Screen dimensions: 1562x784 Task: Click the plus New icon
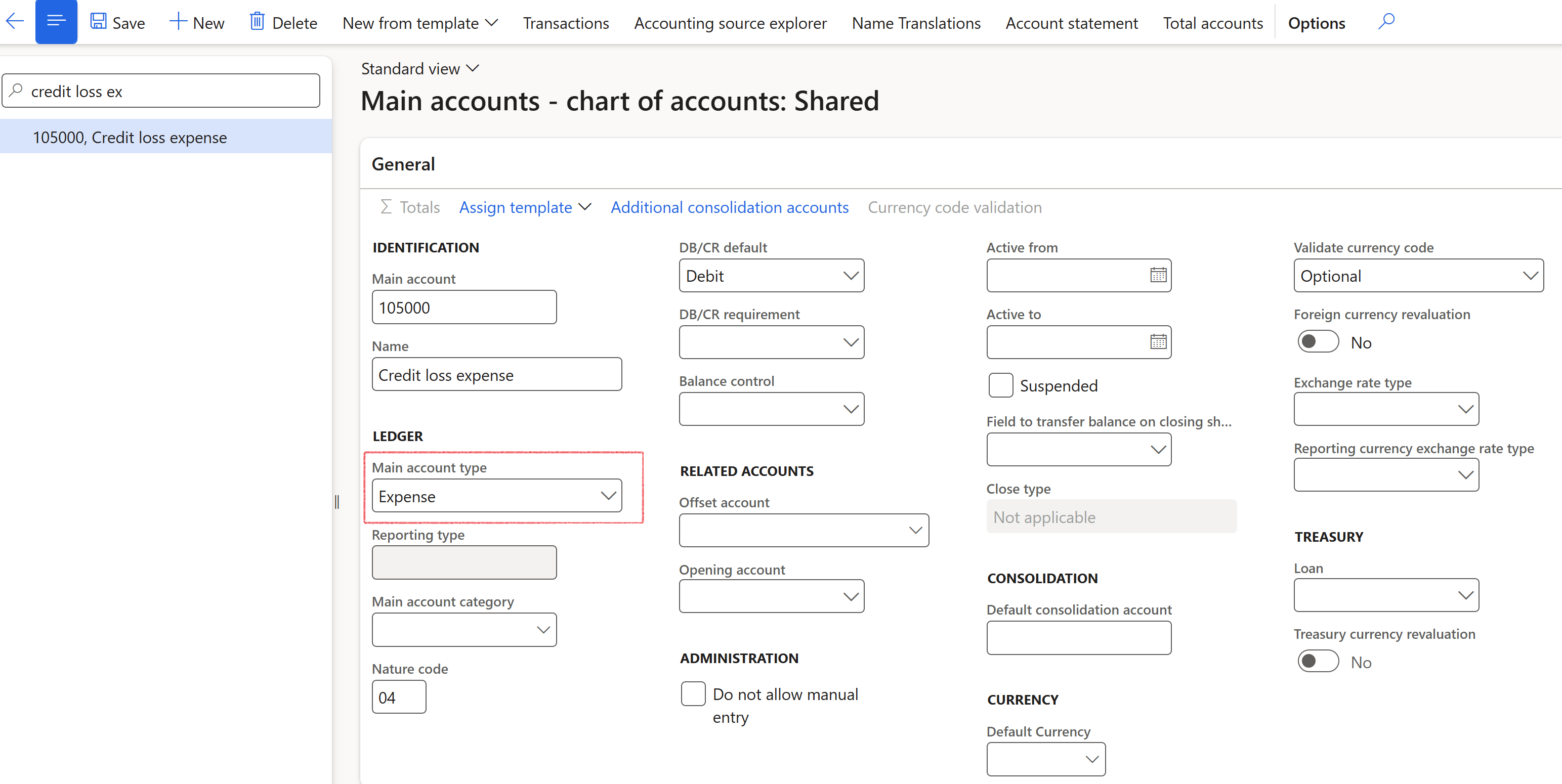tap(178, 22)
